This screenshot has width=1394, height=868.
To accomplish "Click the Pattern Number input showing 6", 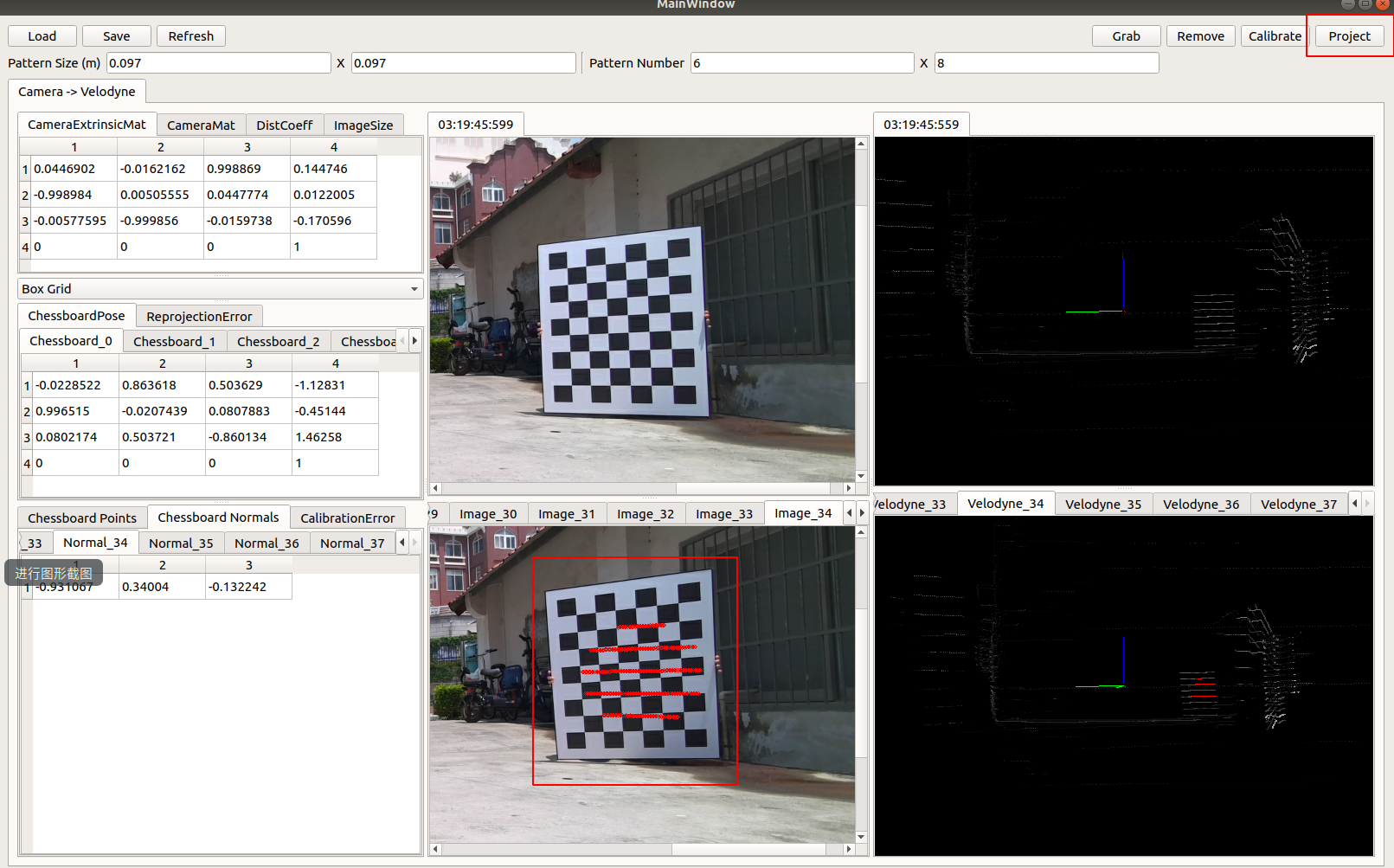I will 801,62.
